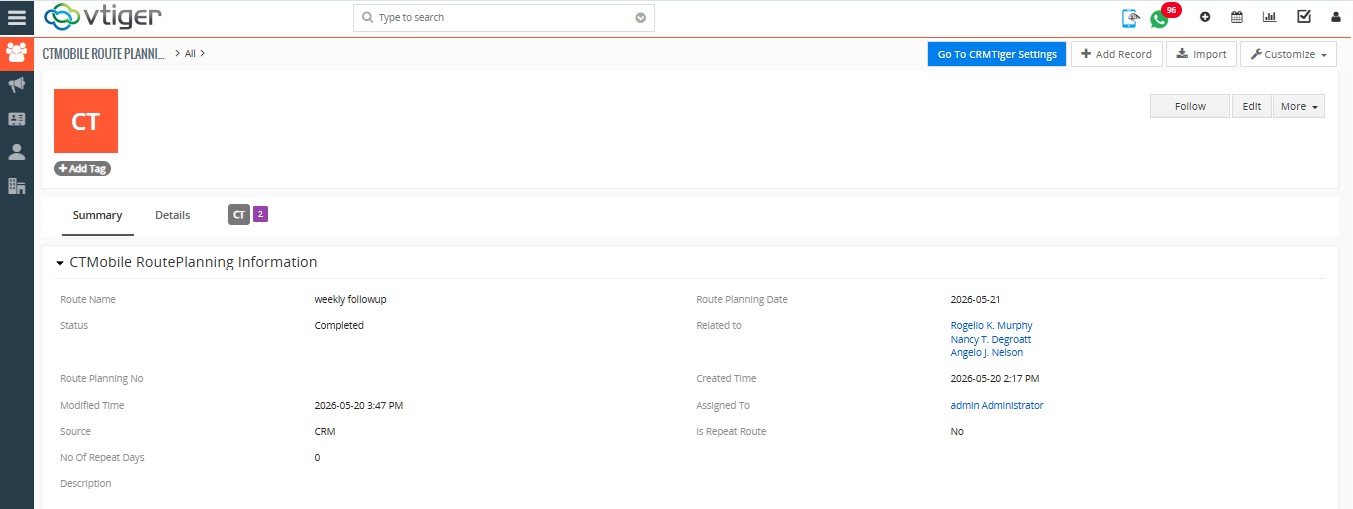Open Nancy T. Degroatt related record
This screenshot has height=509, width=1353.
coord(990,339)
